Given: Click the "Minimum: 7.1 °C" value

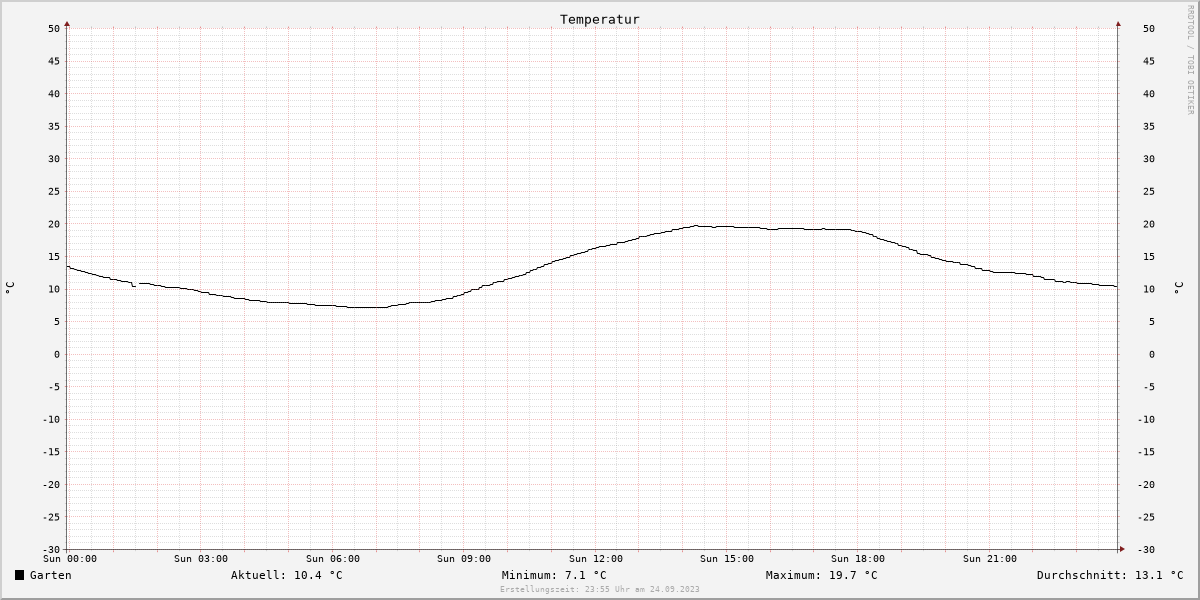Looking at the screenshot, I should [x=554, y=575].
